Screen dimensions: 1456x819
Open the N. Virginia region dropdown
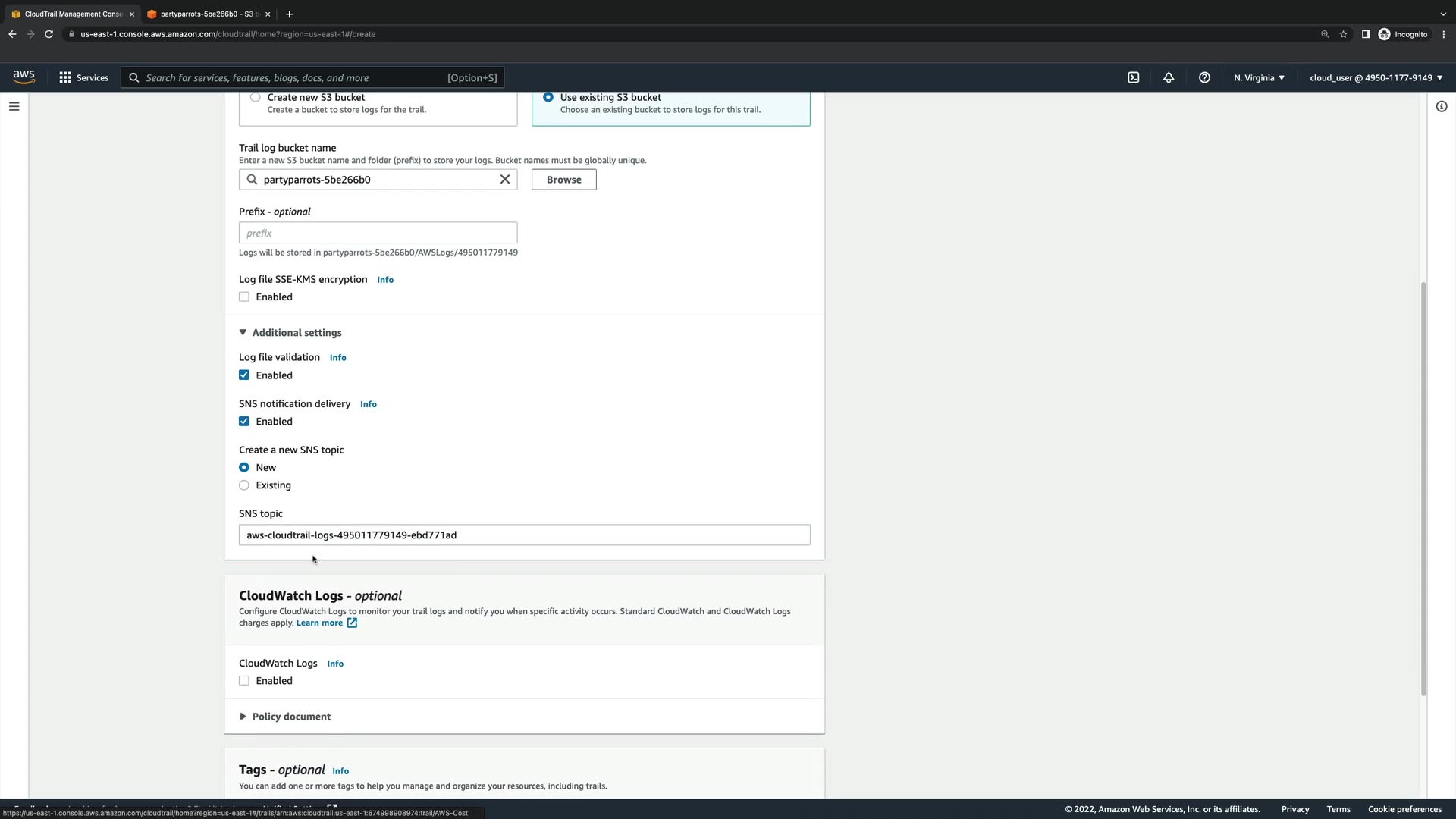(1259, 77)
